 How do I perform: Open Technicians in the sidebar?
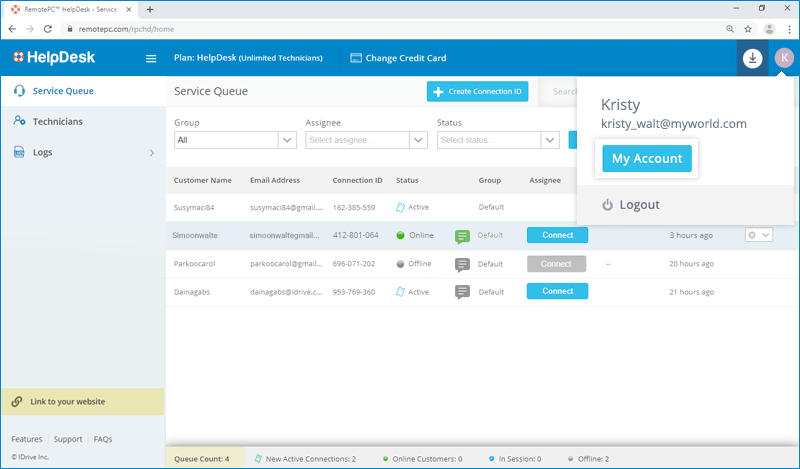tap(57, 121)
